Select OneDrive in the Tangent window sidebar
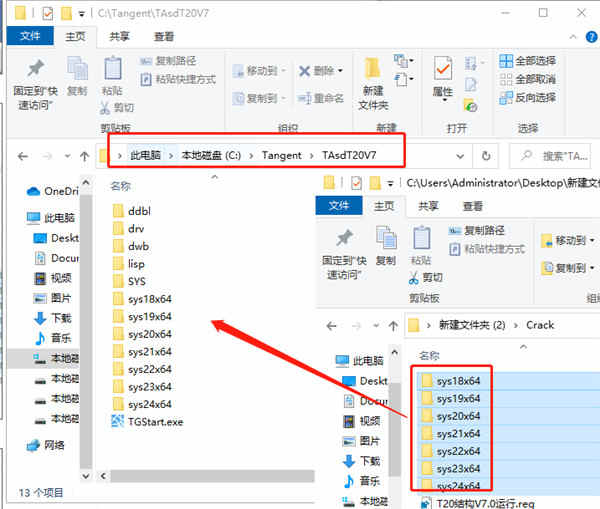The image size is (600, 509). [x=52, y=191]
